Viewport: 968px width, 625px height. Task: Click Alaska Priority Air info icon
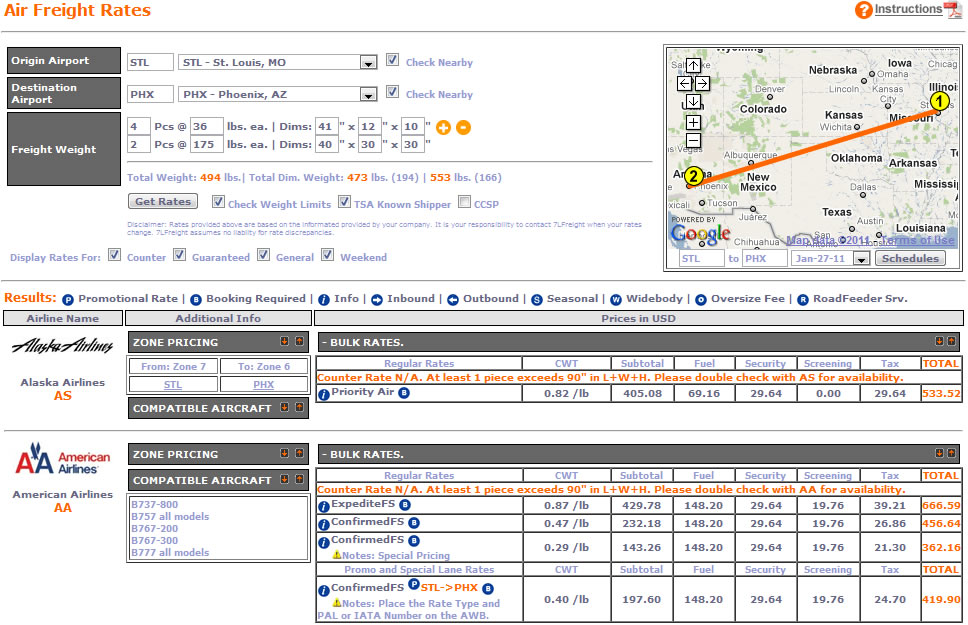(x=323, y=394)
